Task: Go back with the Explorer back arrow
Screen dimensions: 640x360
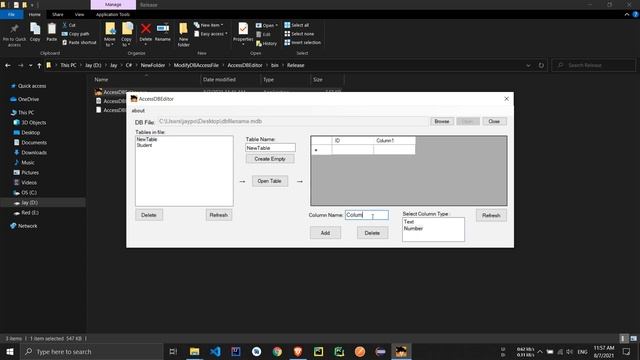Action: coord(8,65)
